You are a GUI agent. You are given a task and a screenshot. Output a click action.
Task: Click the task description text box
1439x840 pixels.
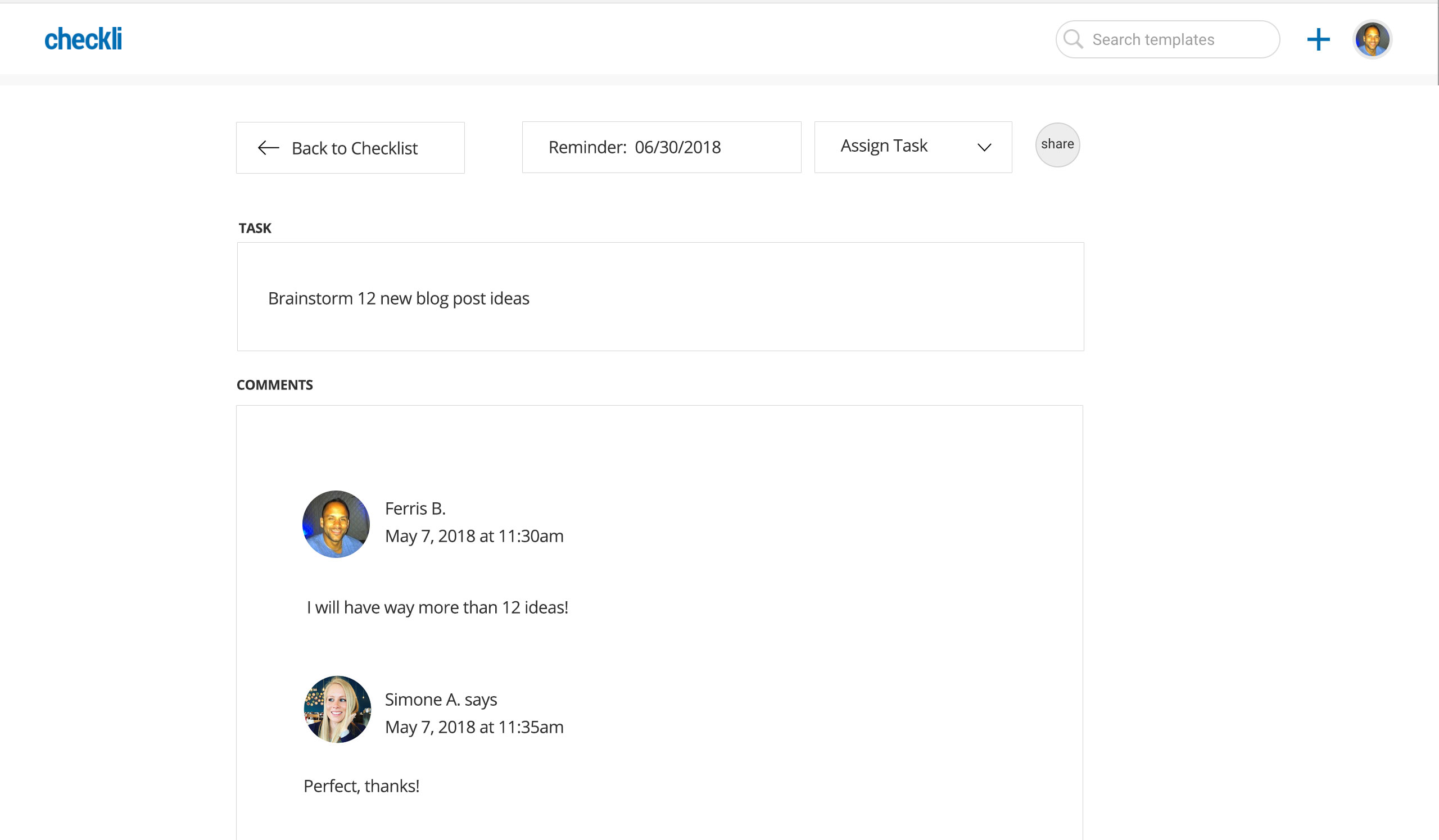tap(660, 297)
